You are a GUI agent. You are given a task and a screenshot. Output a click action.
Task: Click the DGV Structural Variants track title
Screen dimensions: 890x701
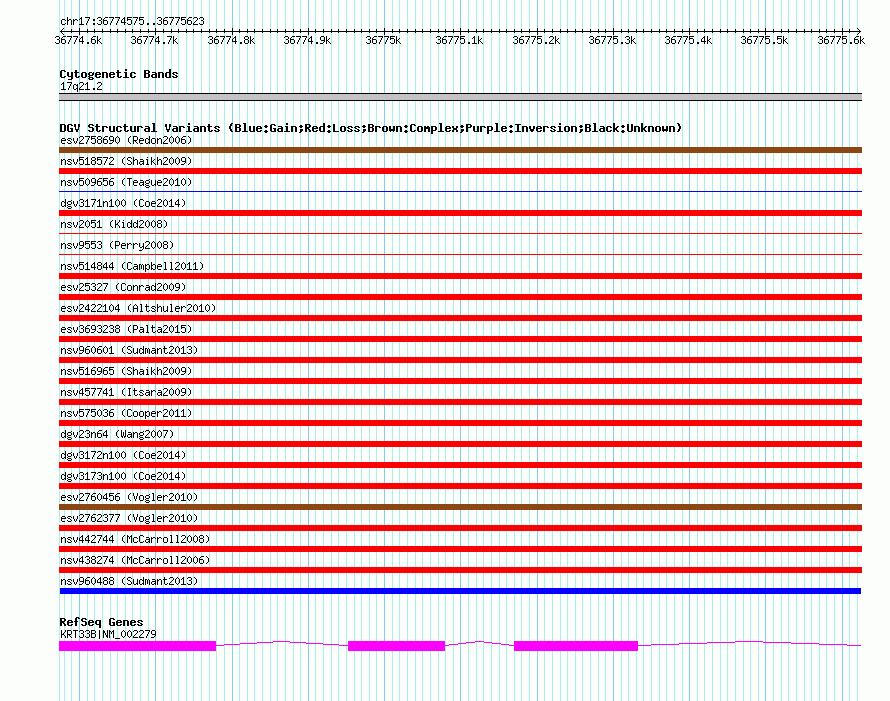click(371, 128)
